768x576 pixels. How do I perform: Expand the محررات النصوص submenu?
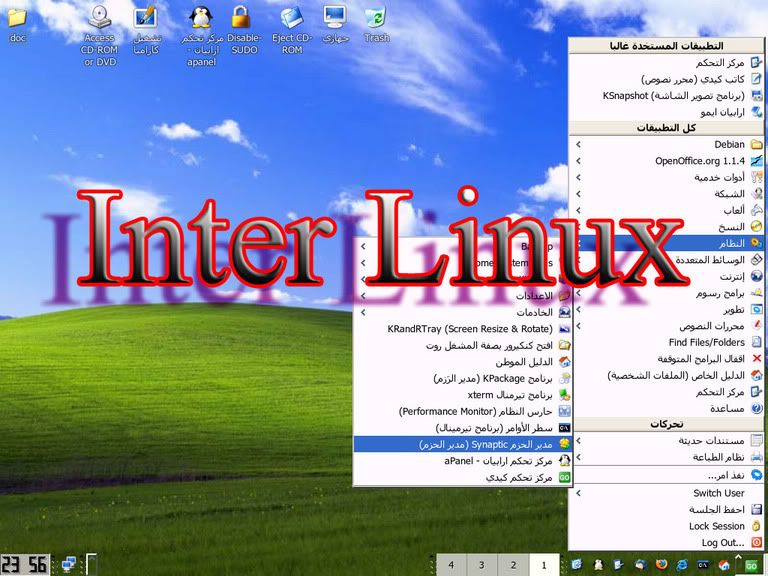(x=667, y=326)
